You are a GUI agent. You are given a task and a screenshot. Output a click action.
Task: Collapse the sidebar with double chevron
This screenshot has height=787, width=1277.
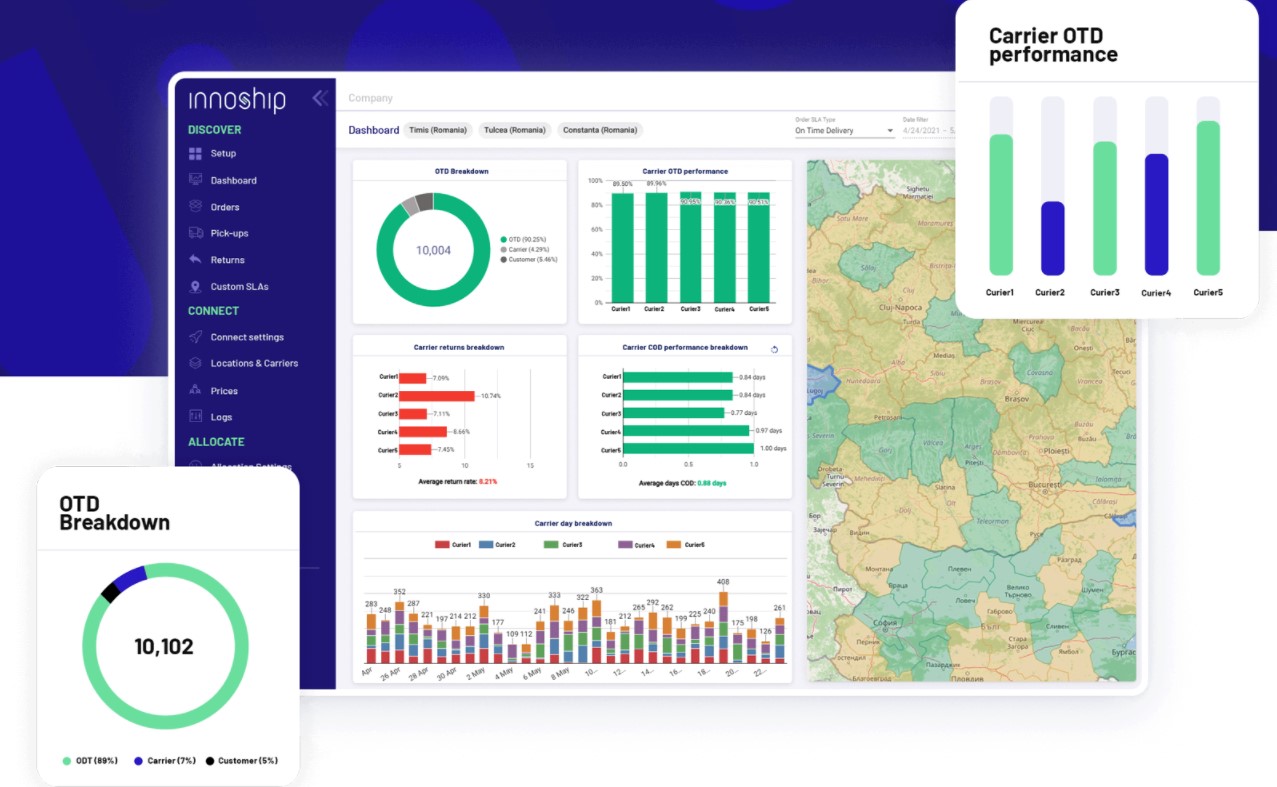(319, 98)
